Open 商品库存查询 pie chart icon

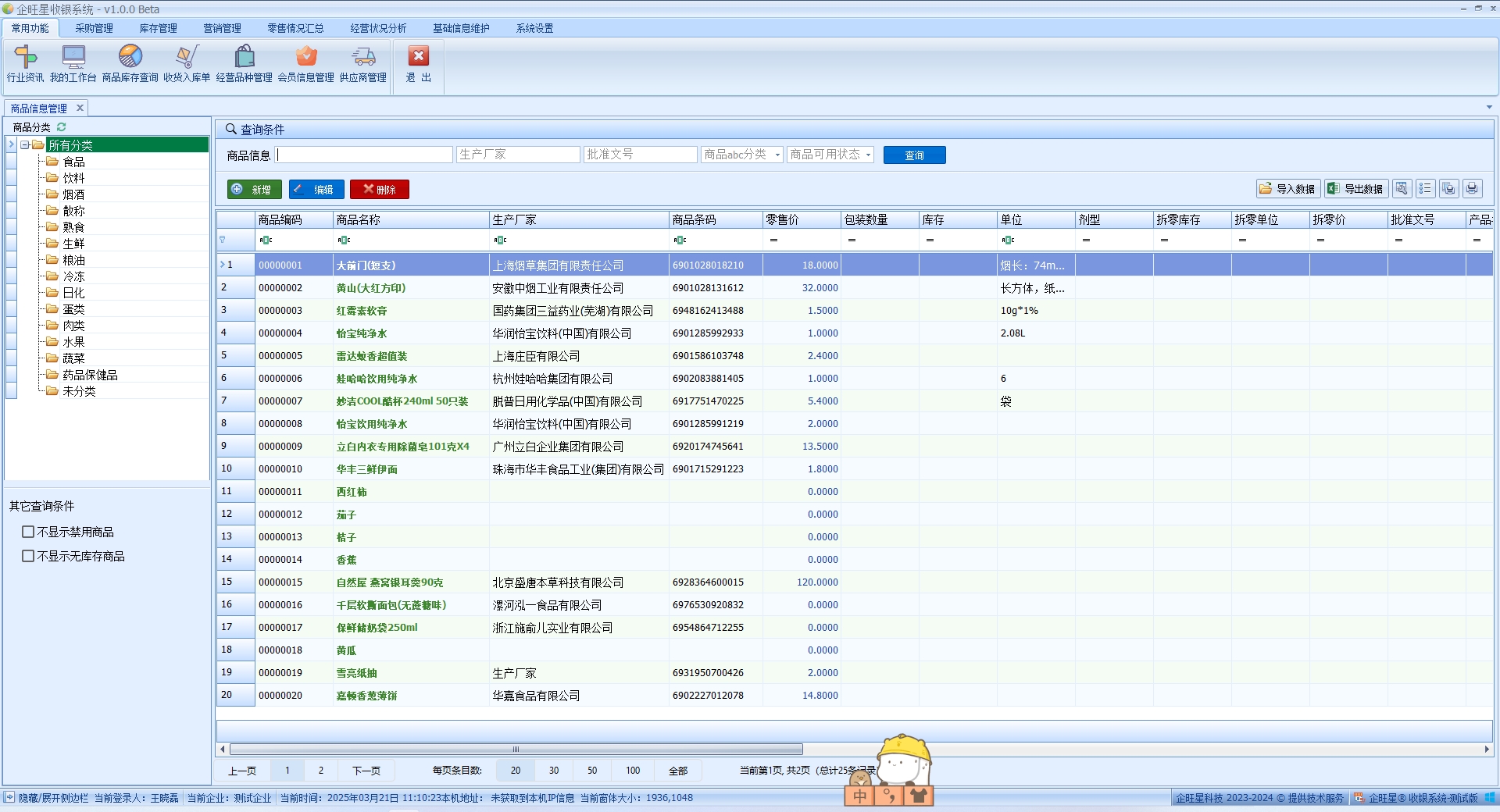tap(130, 57)
